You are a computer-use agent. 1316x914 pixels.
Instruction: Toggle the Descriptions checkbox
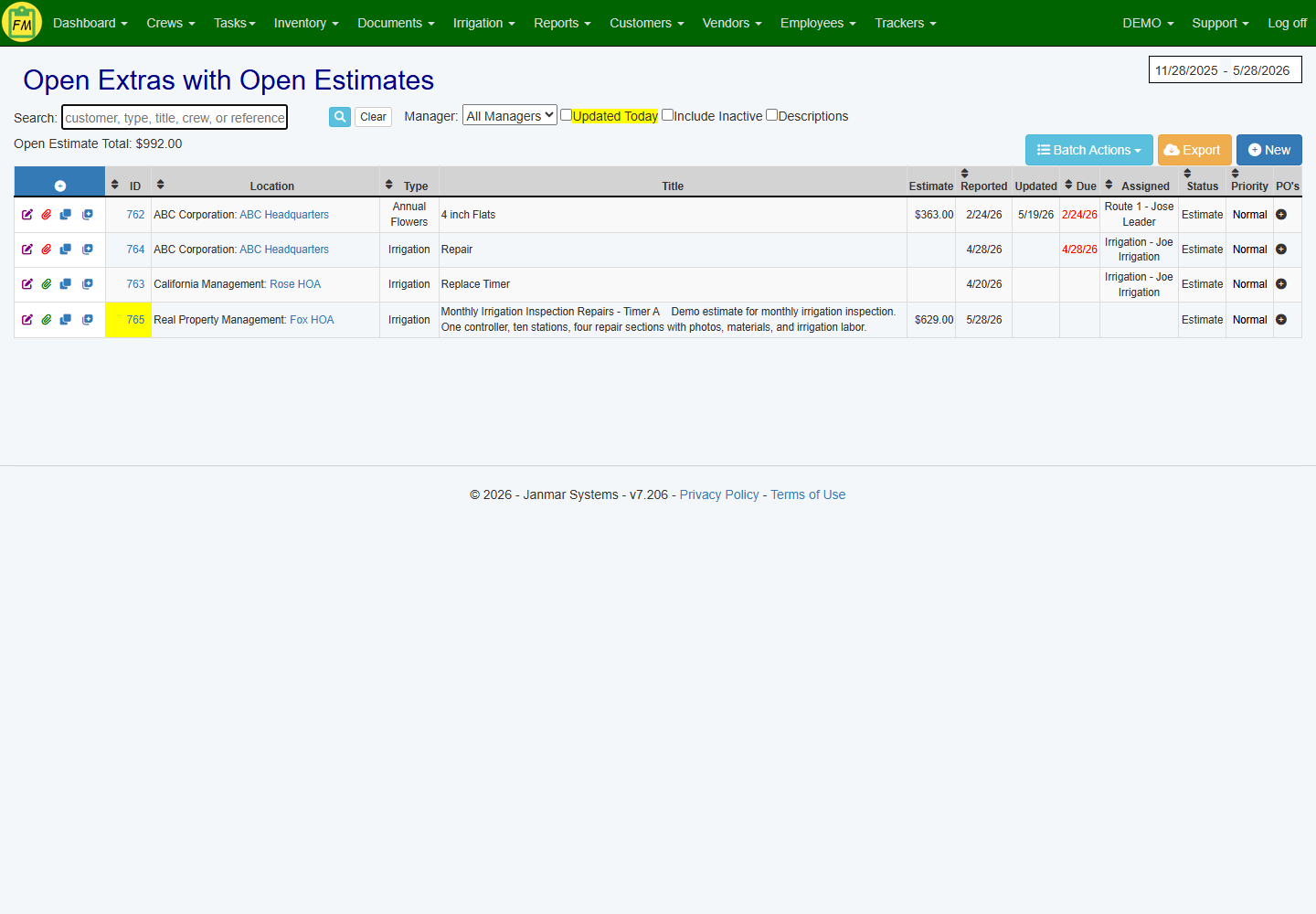[771, 115]
